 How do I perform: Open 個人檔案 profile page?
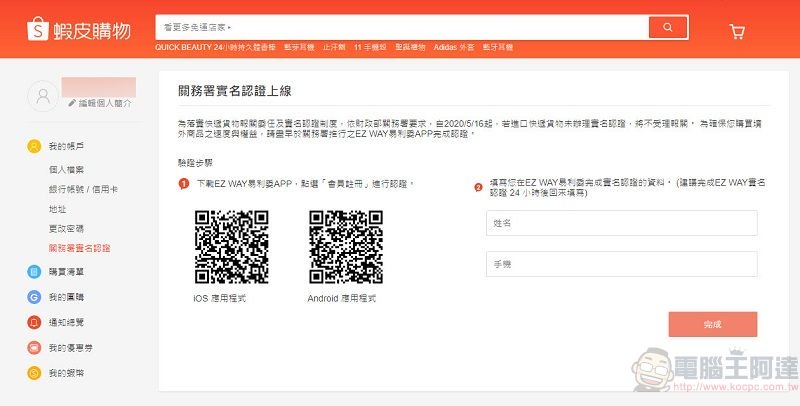[66, 170]
